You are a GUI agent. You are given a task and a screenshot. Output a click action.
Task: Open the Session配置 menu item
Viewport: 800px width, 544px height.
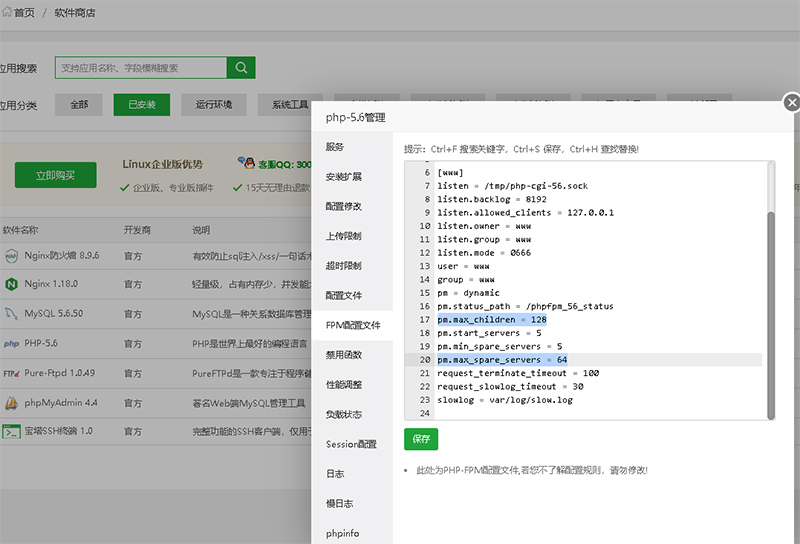coord(351,444)
